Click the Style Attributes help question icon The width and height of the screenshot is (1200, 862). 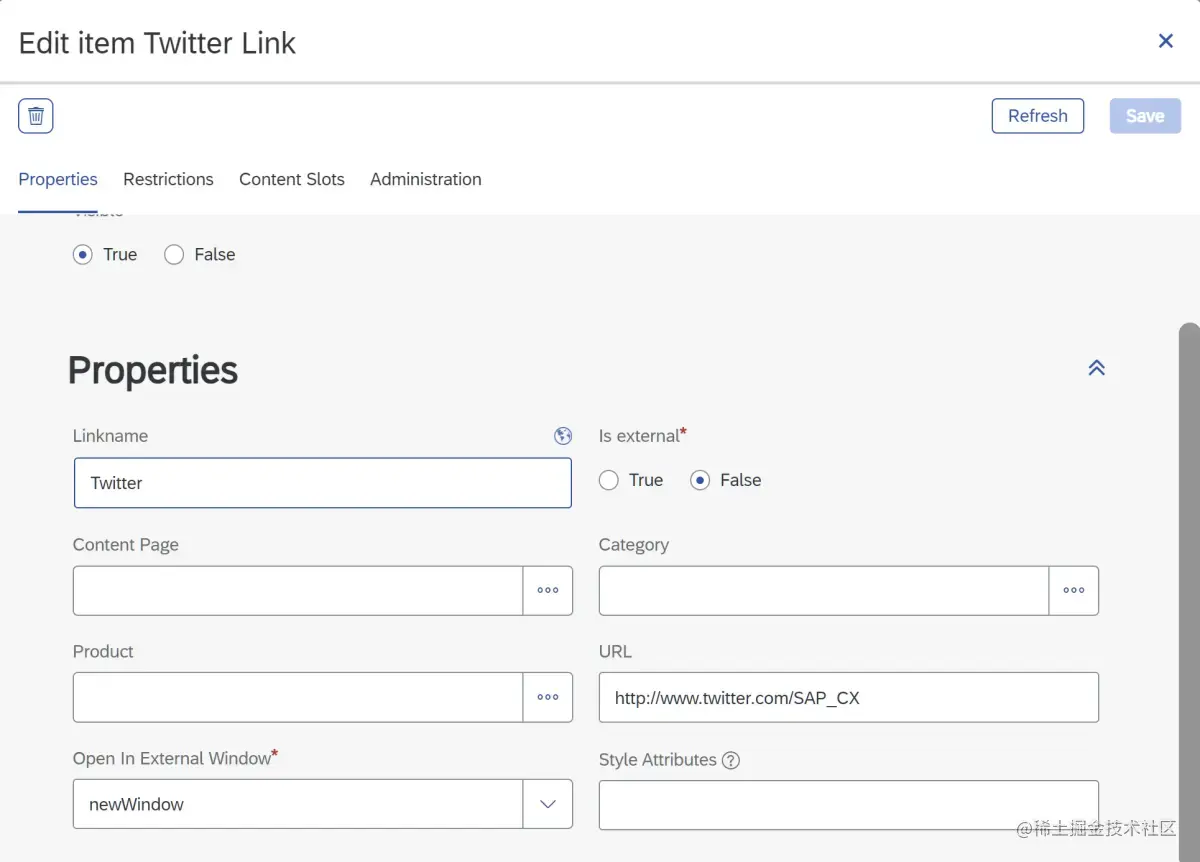[731, 760]
